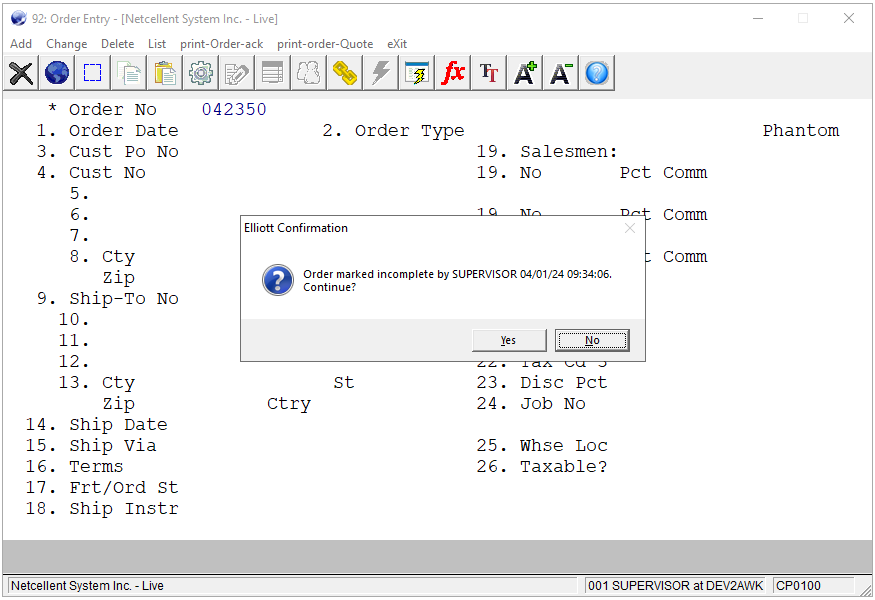This screenshot has width=875, height=600.
Task: Click the '4. Cust No' label
Action: click(x=91, y=172)
